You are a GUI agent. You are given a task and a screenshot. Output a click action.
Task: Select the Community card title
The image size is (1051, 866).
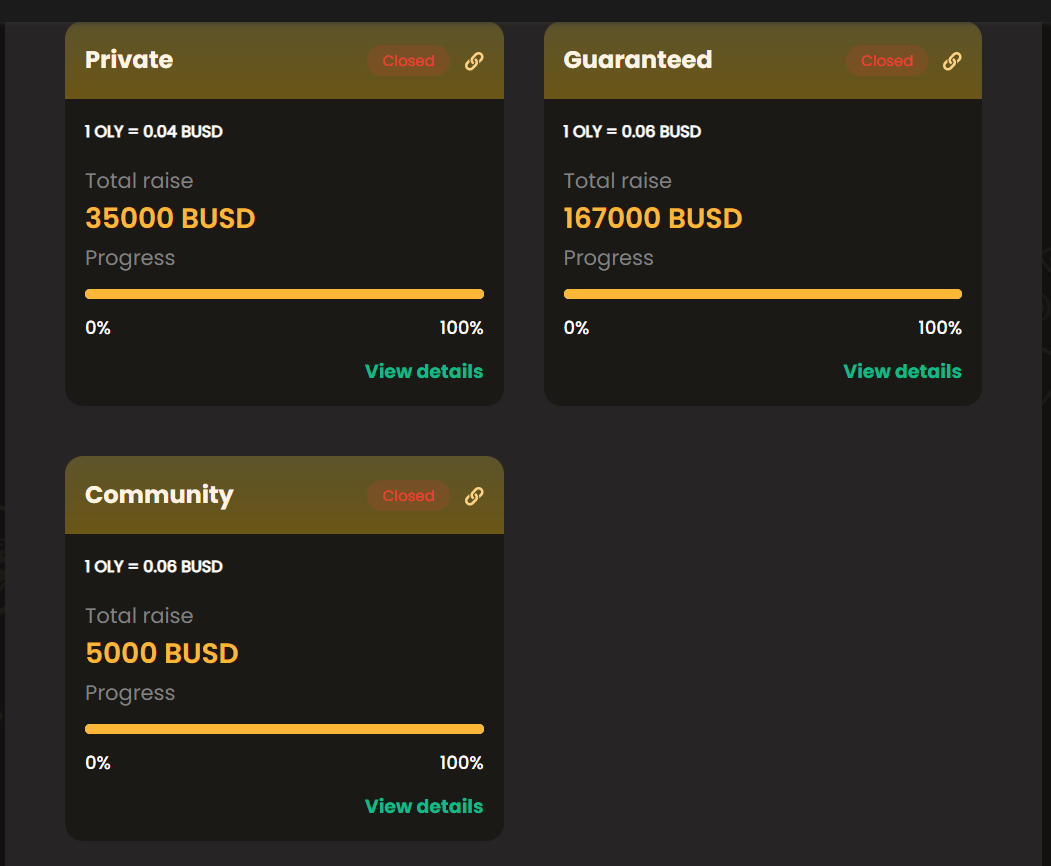[x=160, y=495]
